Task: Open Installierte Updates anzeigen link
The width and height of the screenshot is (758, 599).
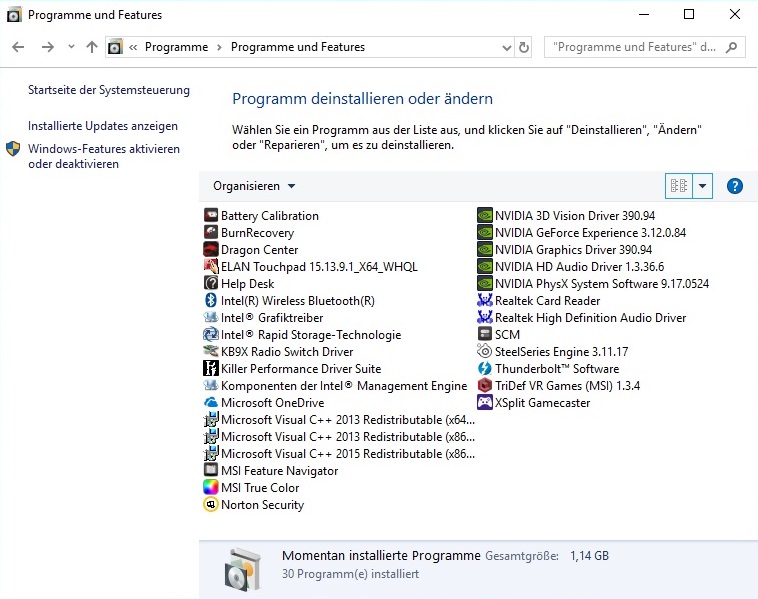Action: click(x=103, y=126)
